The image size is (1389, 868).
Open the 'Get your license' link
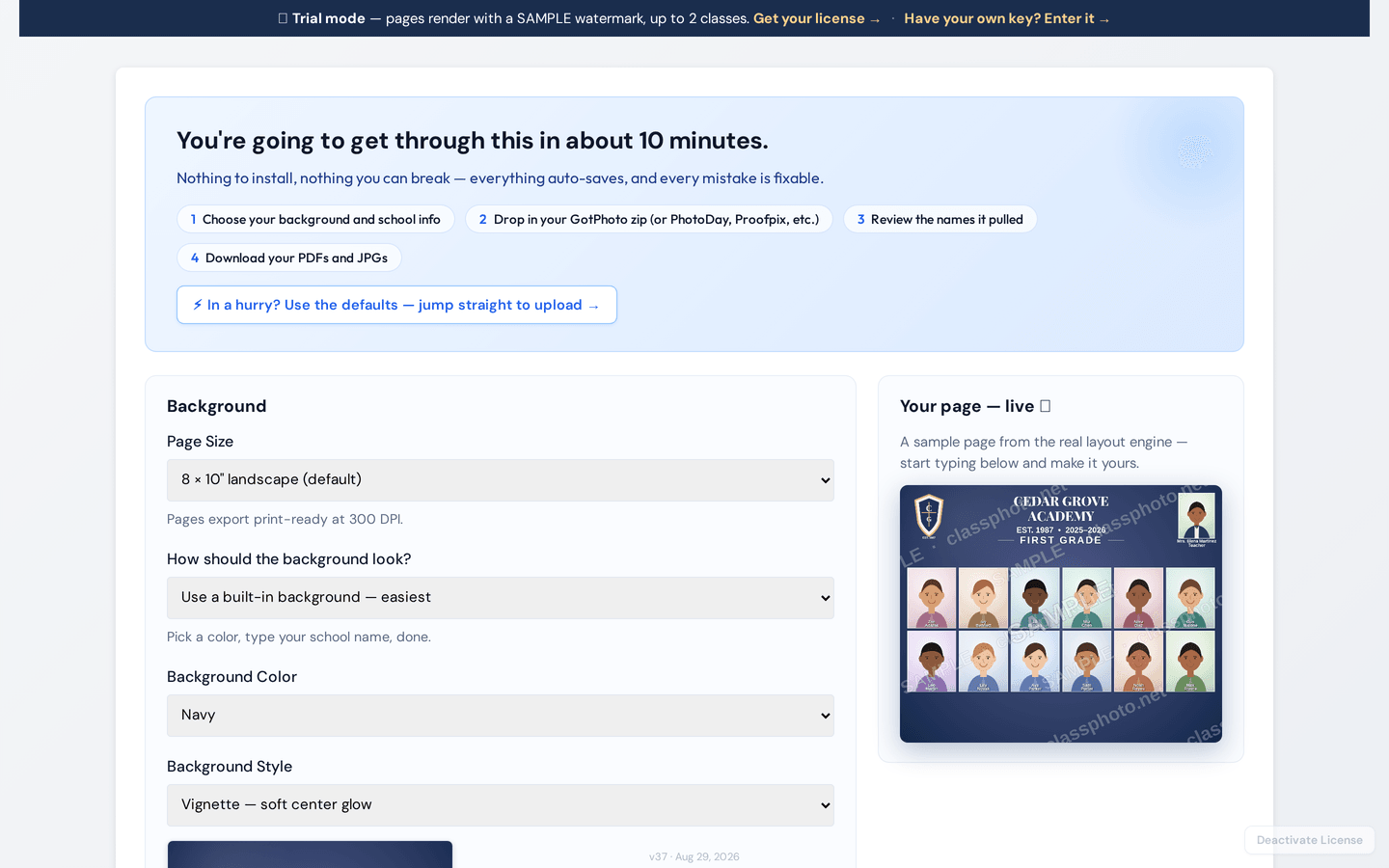click(816, 18)
